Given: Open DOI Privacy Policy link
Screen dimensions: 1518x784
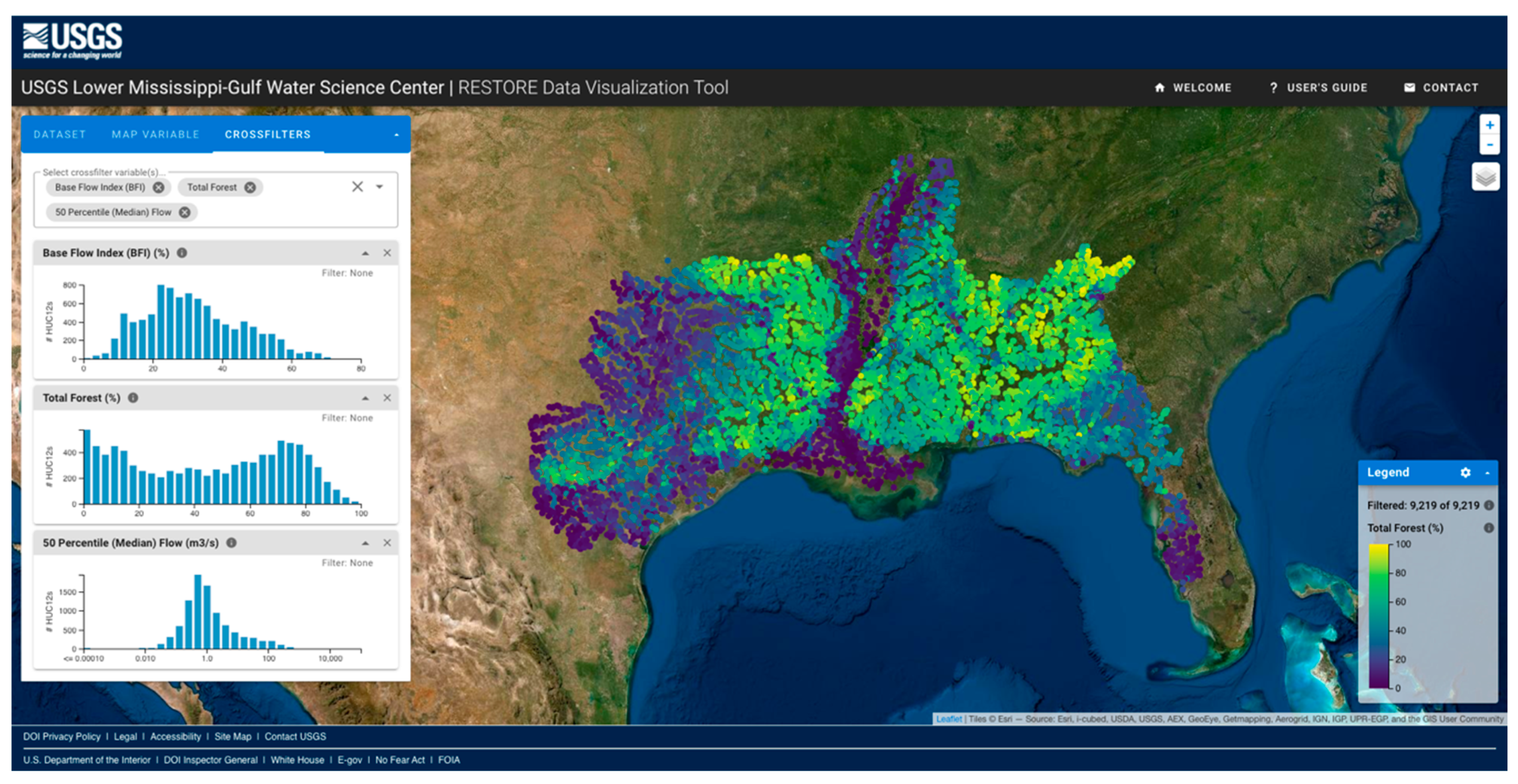Looking at the screenshot, I should pyautogui.click(x=62, y=737).
